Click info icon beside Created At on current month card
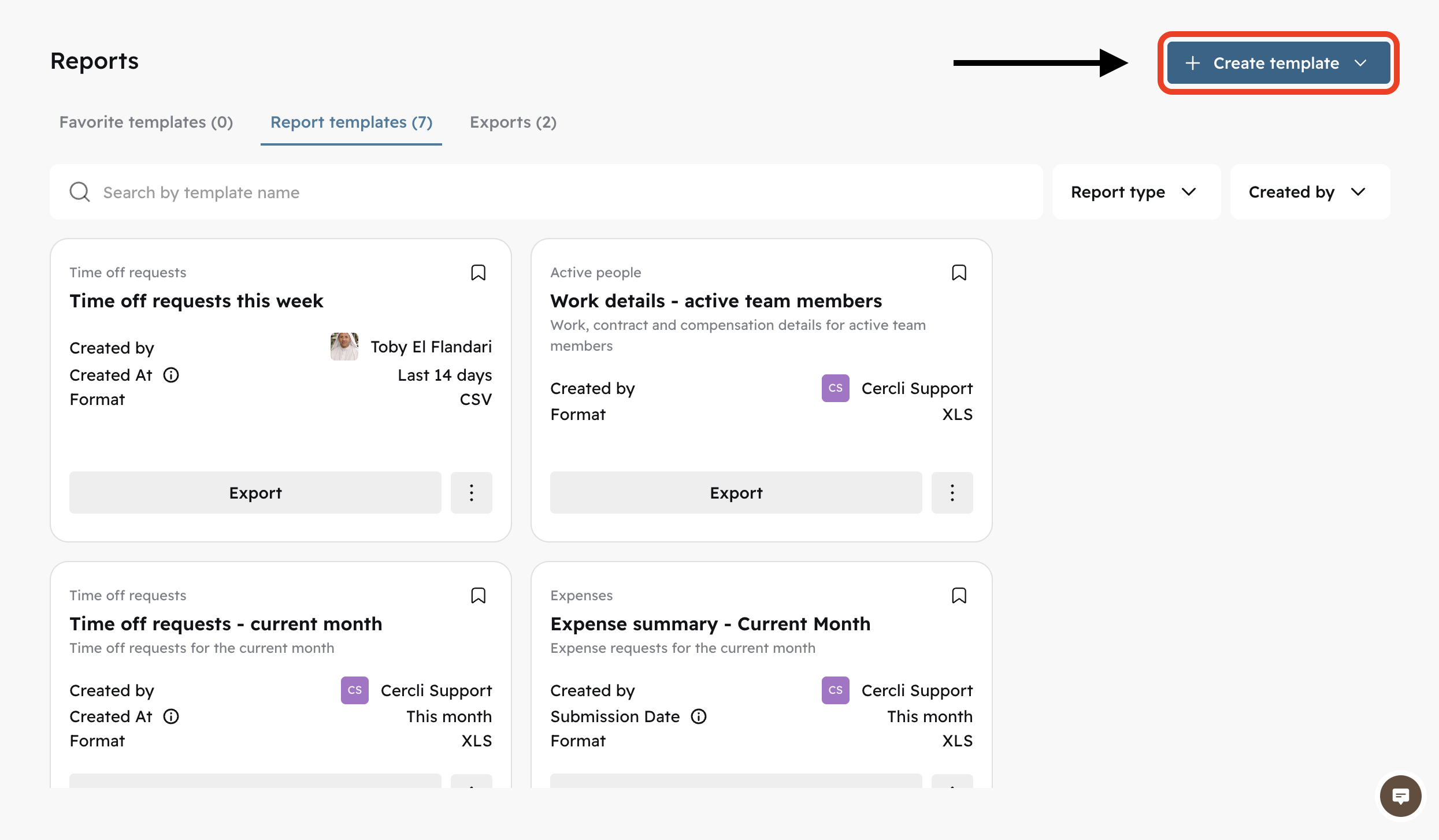 171,717
